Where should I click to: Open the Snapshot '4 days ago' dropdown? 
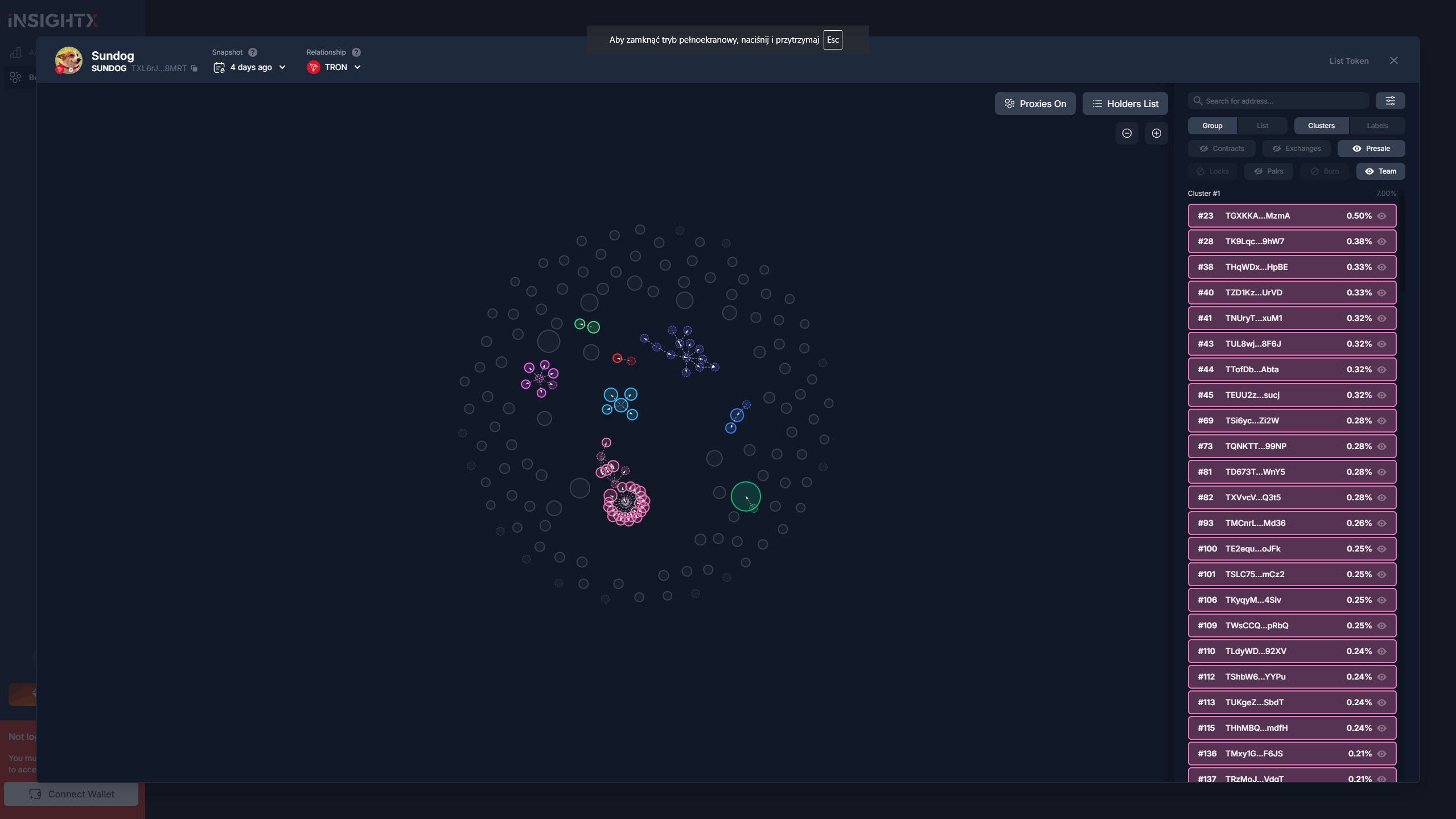250,67
